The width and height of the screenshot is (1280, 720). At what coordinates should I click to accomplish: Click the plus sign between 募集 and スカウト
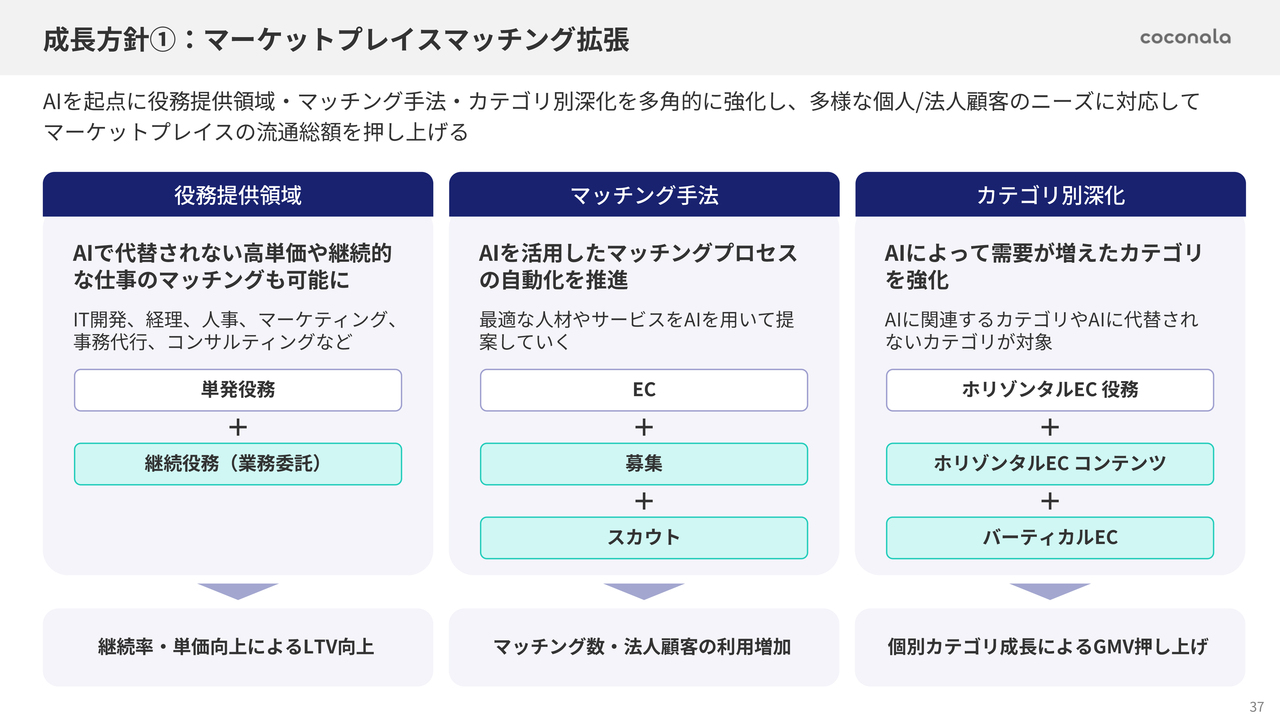point(644,501)
